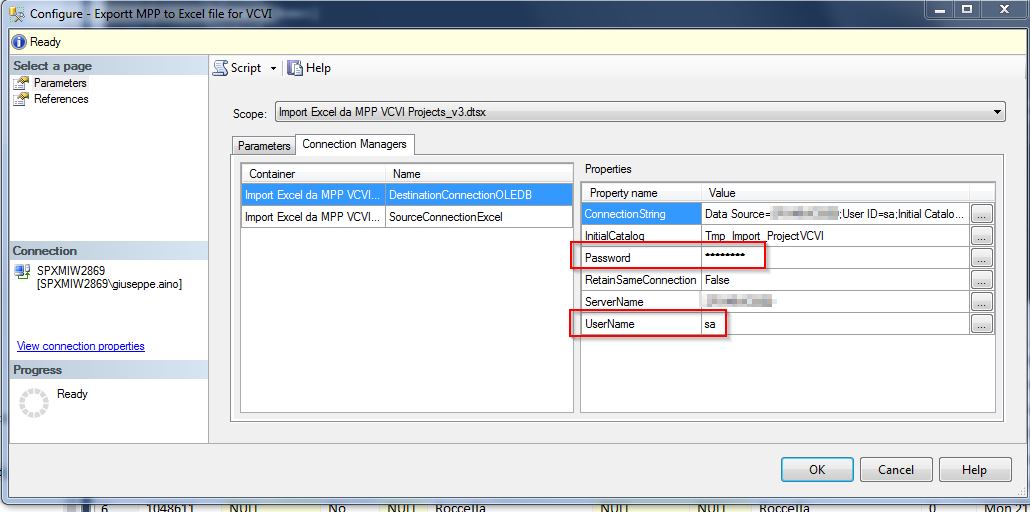Select the InitialCatalog property
This screenshot has height=512, width=1030.
642,235
